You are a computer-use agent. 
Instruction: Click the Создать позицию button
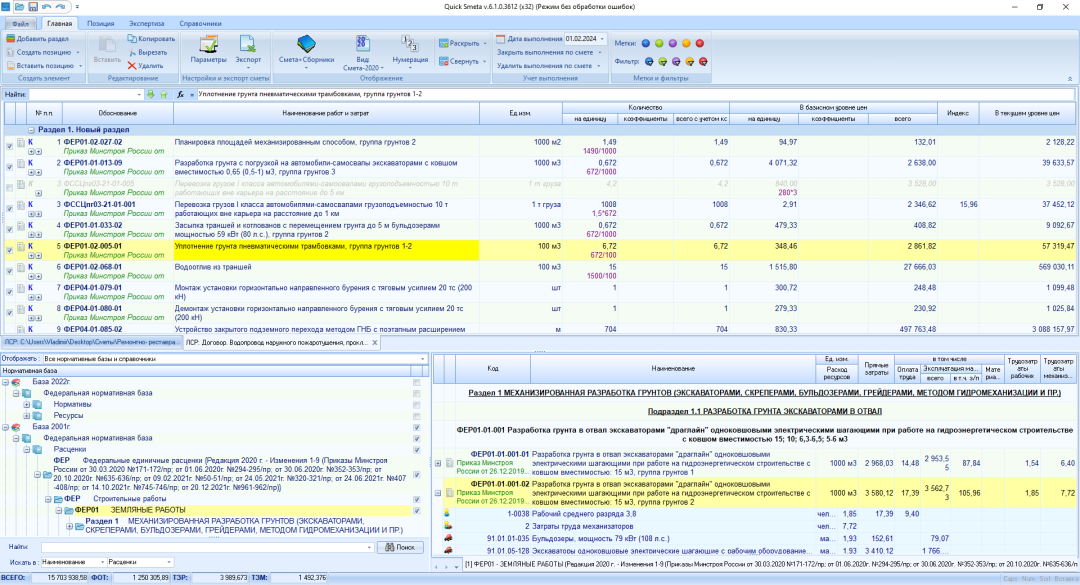tap(43, 52)
